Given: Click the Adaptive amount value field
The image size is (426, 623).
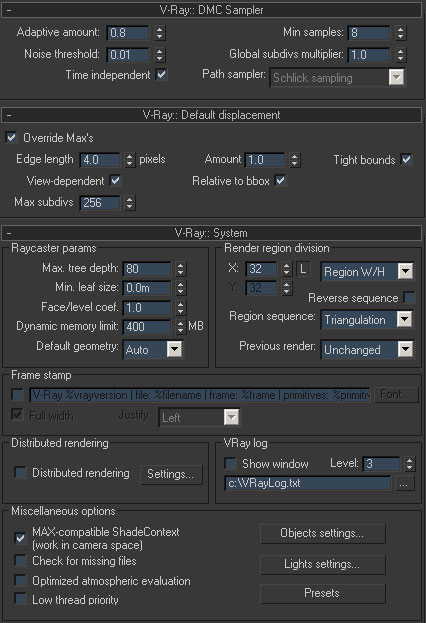Looking at the screenshot, I should point(128,33).
